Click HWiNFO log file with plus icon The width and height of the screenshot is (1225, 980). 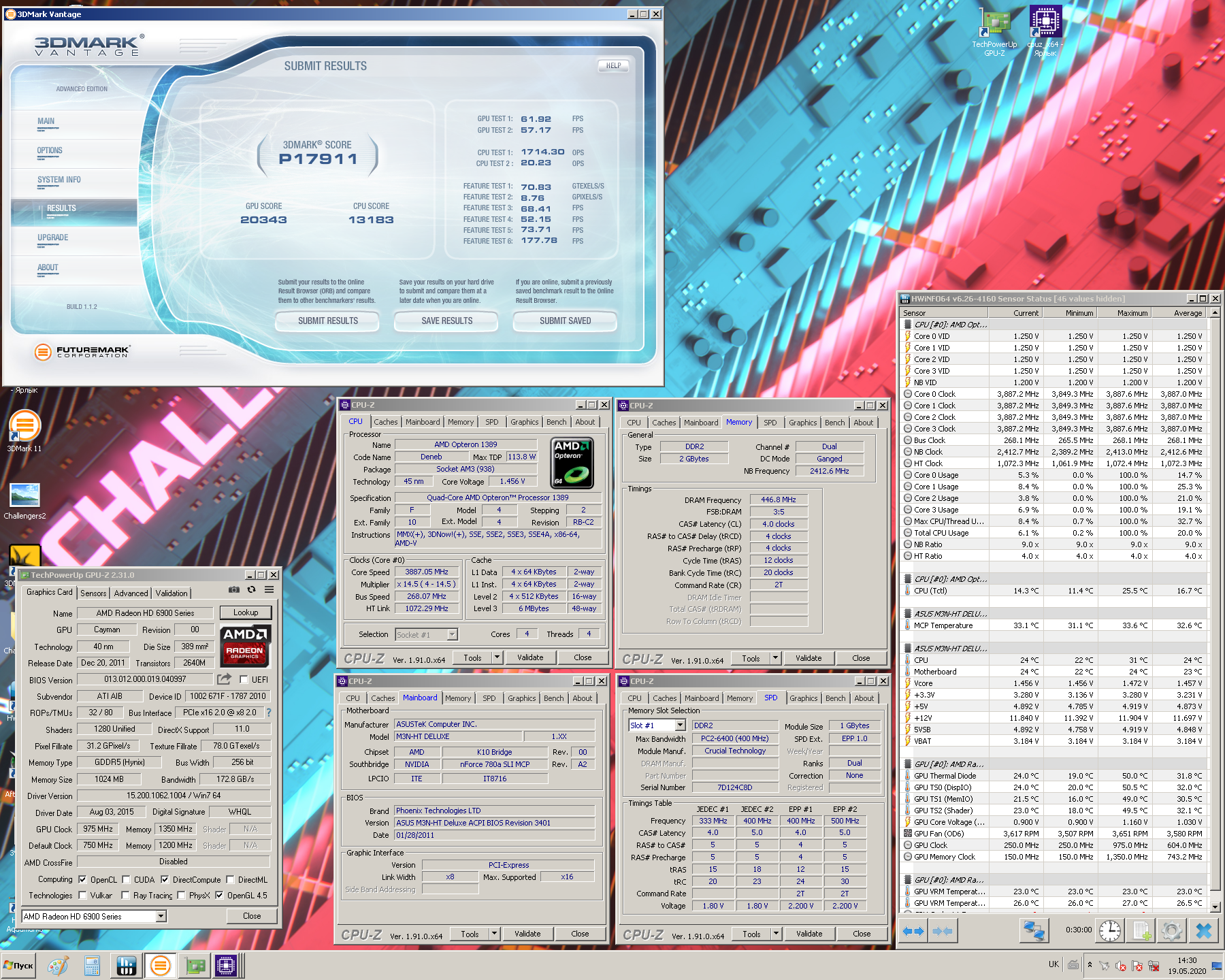click(x=1141, y=931)
